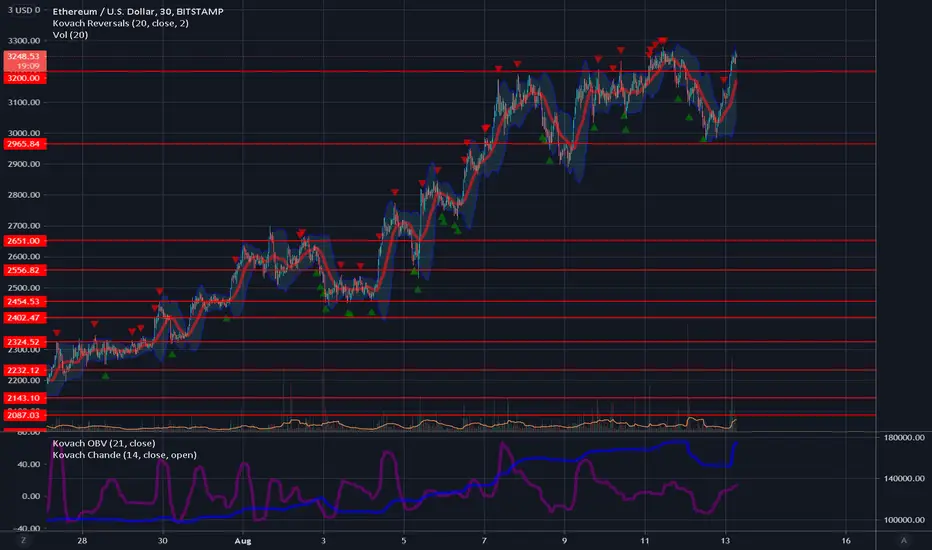Toggle auto-scale A button at bottom-right corner
Viewport: 932px width, 550px height.
(x=904, y=540)
